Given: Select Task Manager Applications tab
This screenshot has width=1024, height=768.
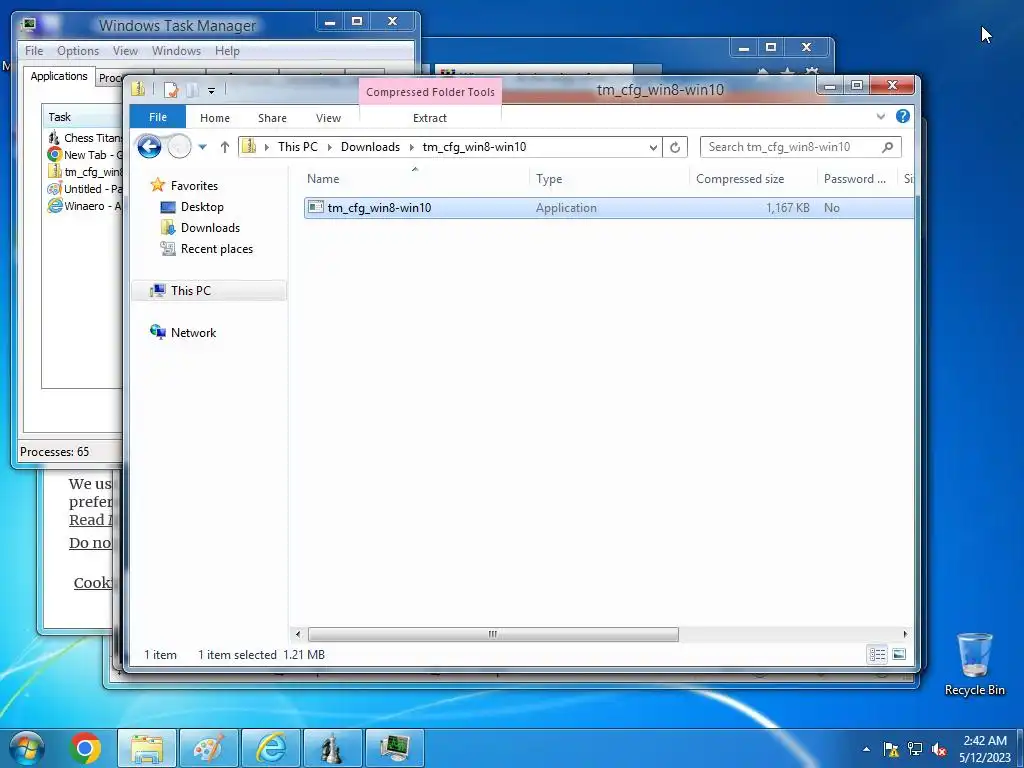Looking at the screenshot, I should point(59,76).
